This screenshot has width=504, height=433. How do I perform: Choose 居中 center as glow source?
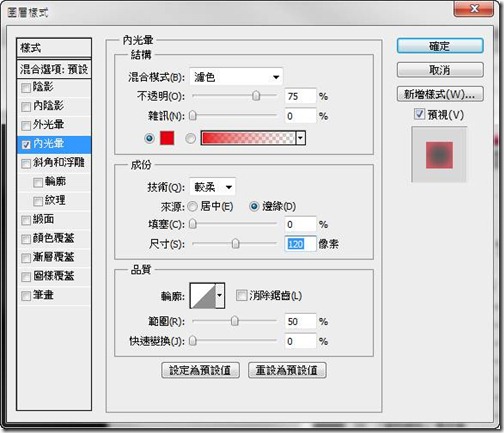pos(192,207)
